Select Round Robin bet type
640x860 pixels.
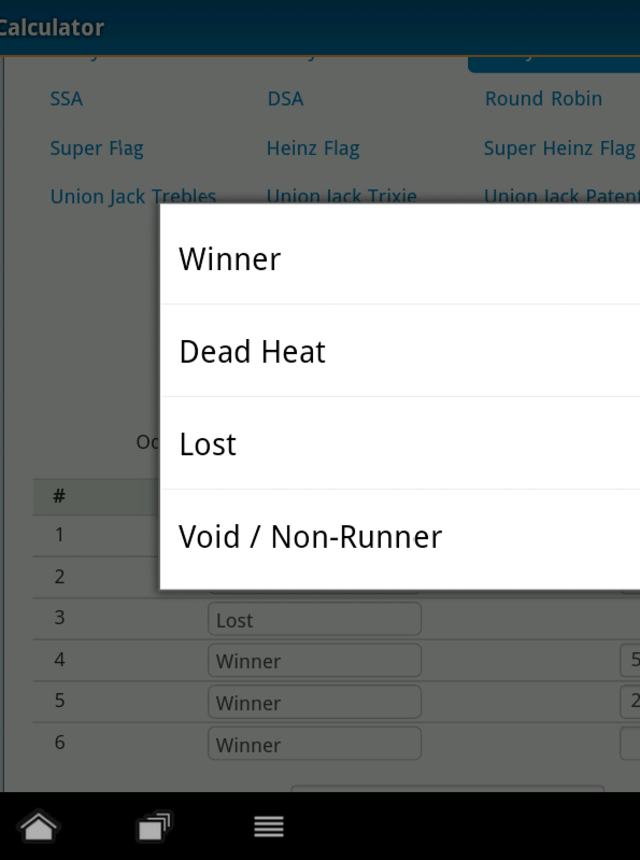543,99
